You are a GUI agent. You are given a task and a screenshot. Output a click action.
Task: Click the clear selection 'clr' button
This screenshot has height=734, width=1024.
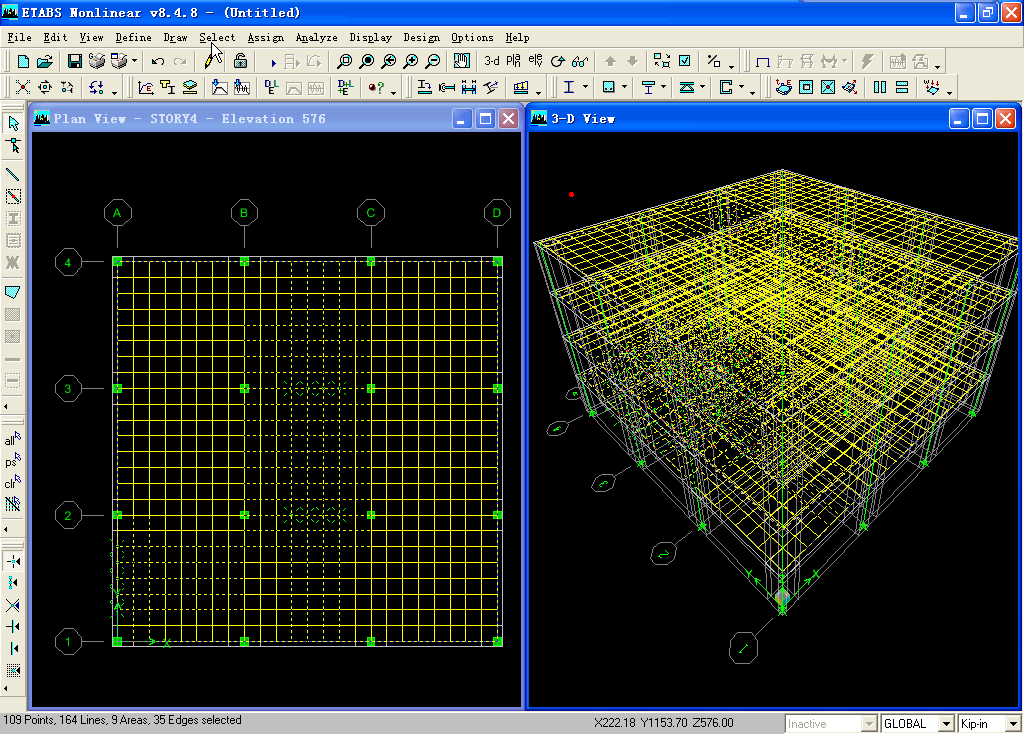[12, 483]
